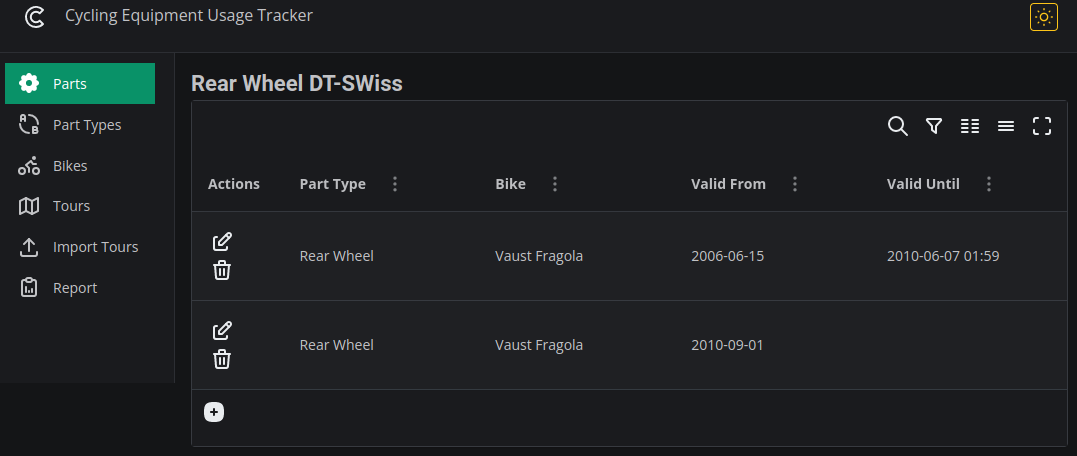Show the table filters funnel icon
The image size is (1077, 456).
pos(933,126)
